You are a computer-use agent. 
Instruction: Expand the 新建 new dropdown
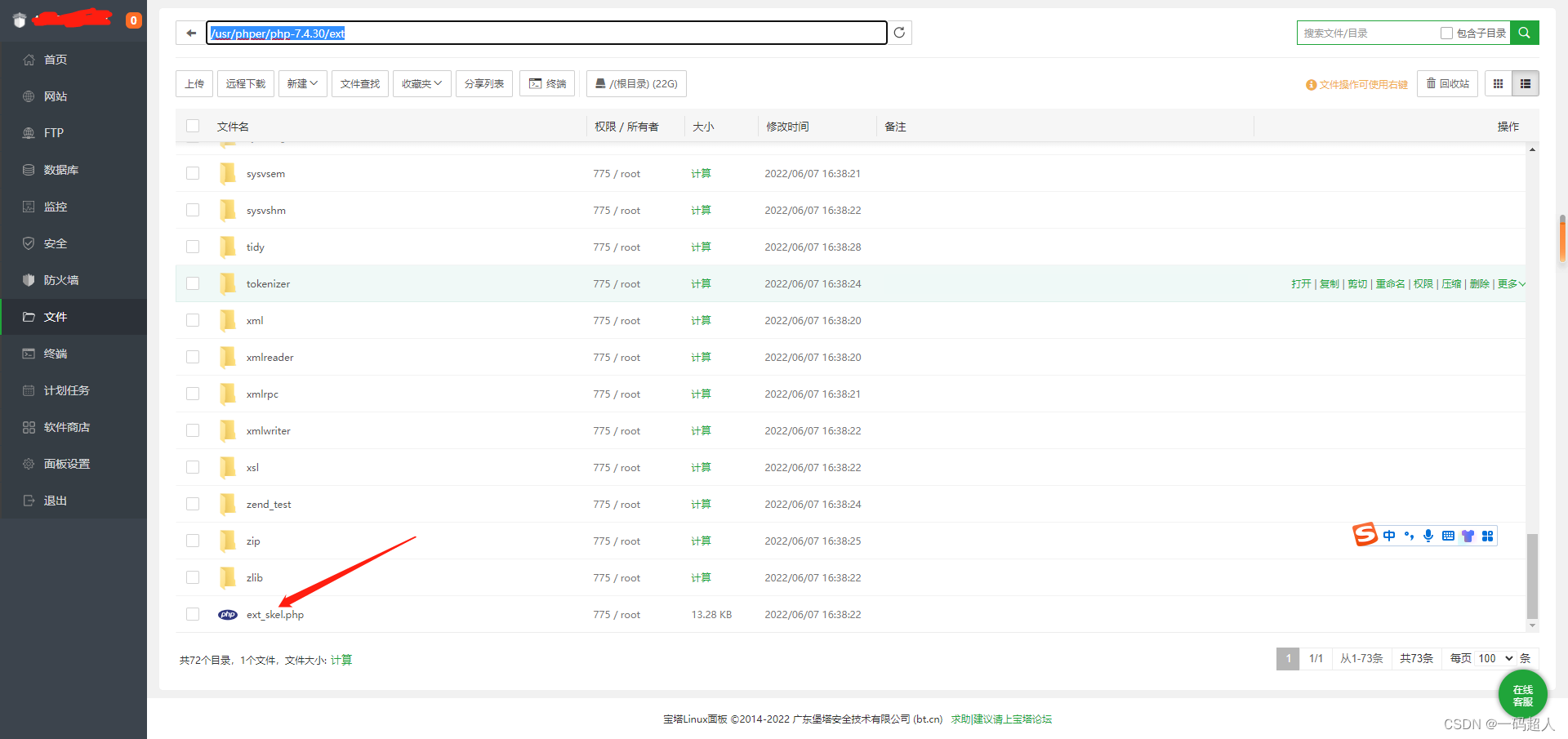[x=302, y=83]
